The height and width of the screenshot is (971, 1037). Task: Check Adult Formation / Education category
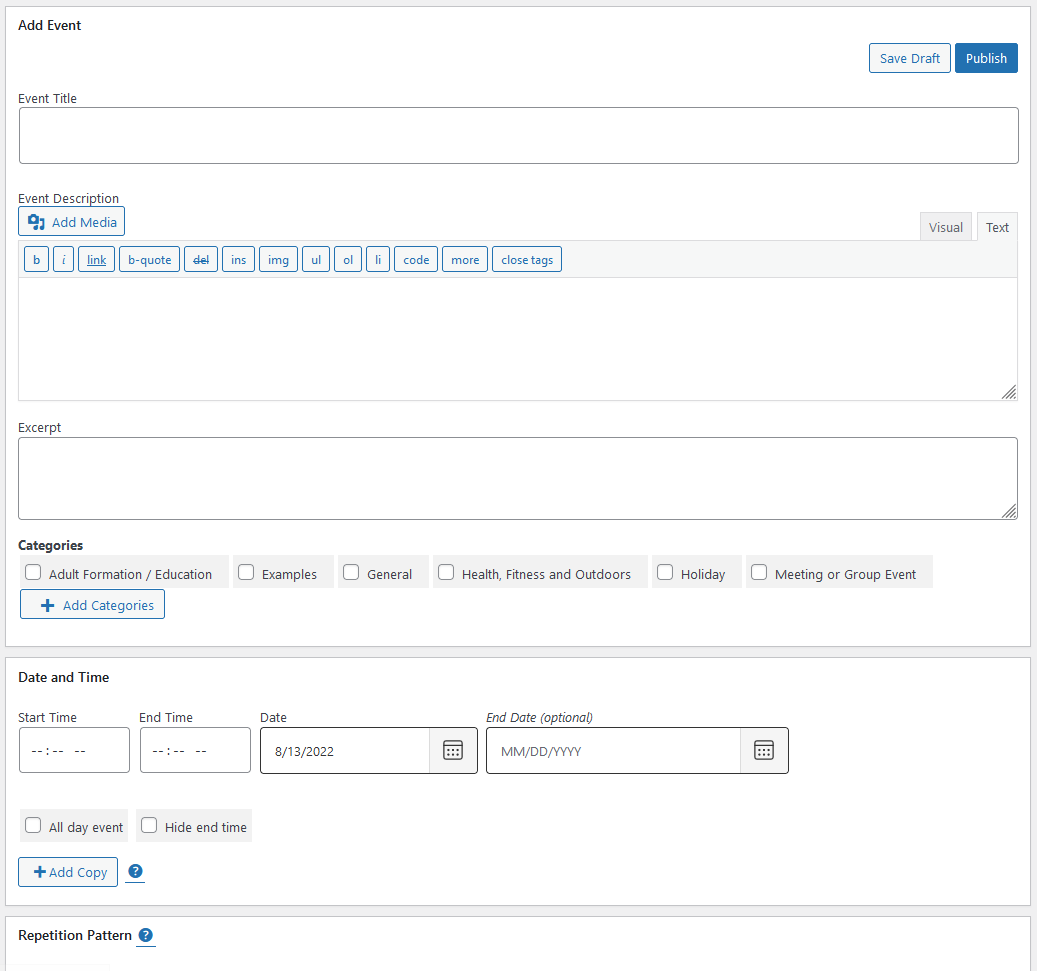(33, 572)
